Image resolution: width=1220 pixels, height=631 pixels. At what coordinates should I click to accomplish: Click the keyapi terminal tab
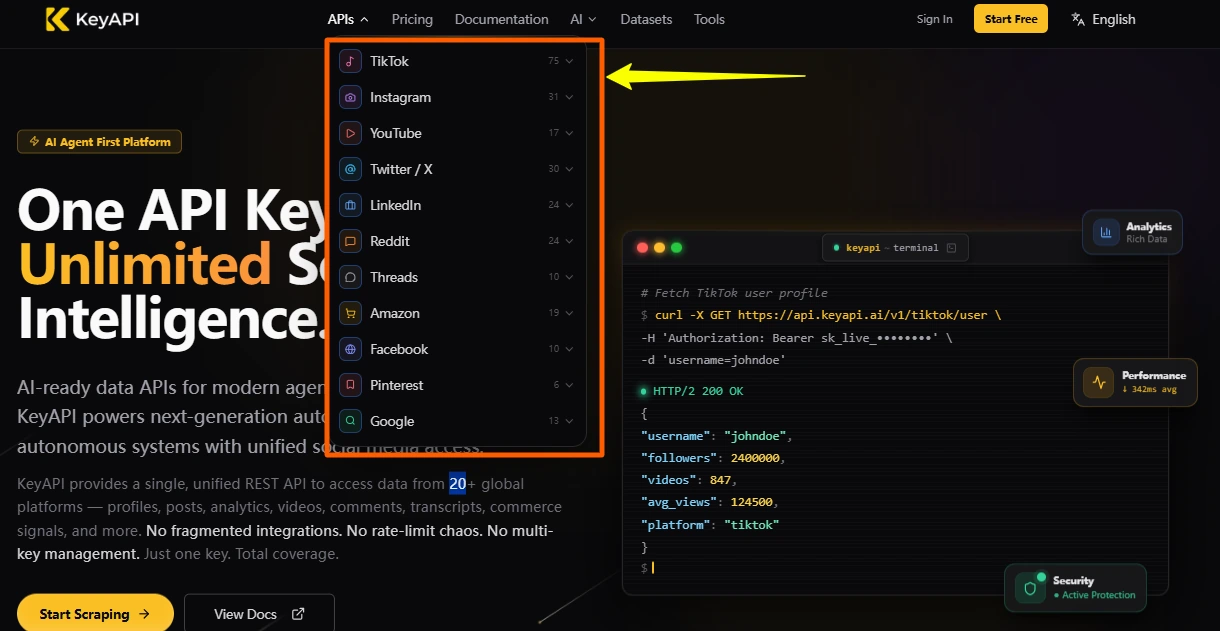click(895, 248)
